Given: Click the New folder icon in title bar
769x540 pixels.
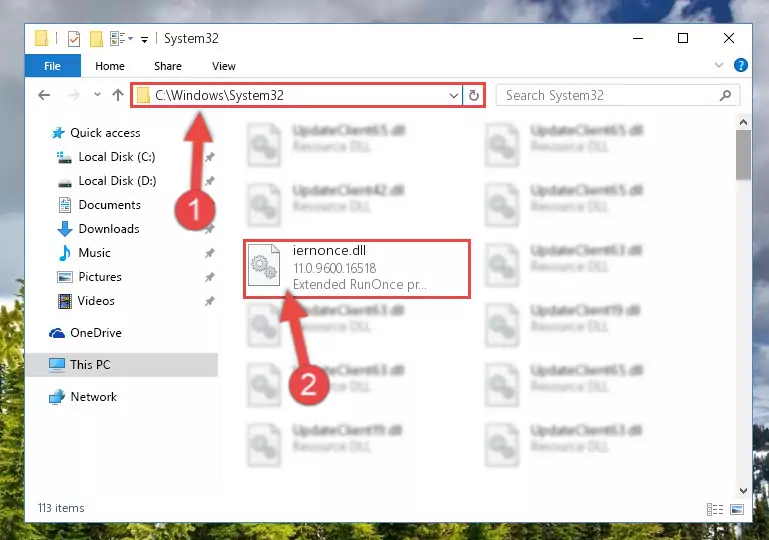Looking at the screenshot, I should (96, 38).
